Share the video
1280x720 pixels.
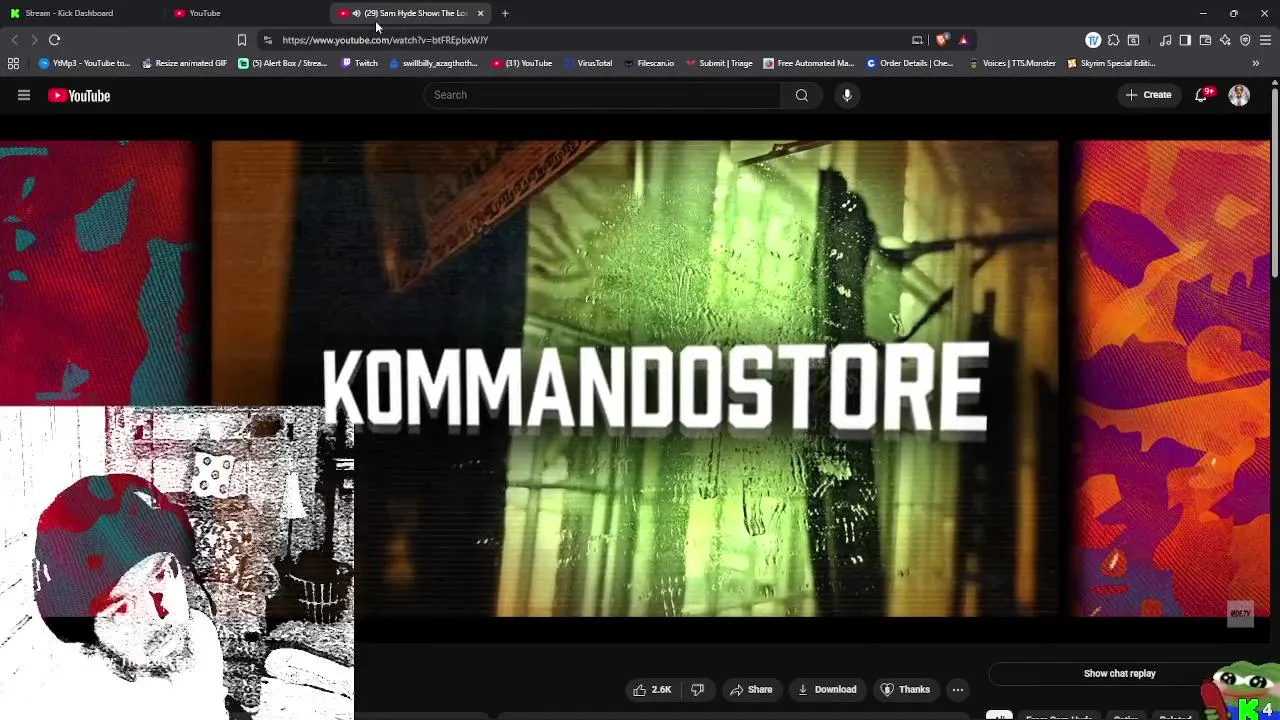[x=751, y=690]
